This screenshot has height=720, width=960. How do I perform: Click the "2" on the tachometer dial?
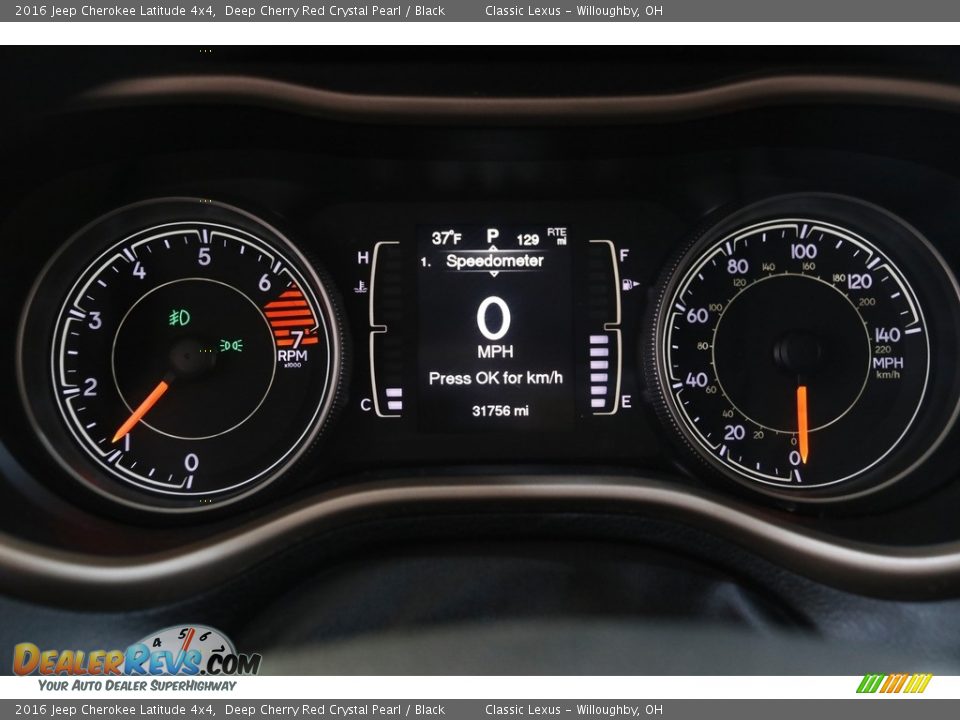(91, 387)
